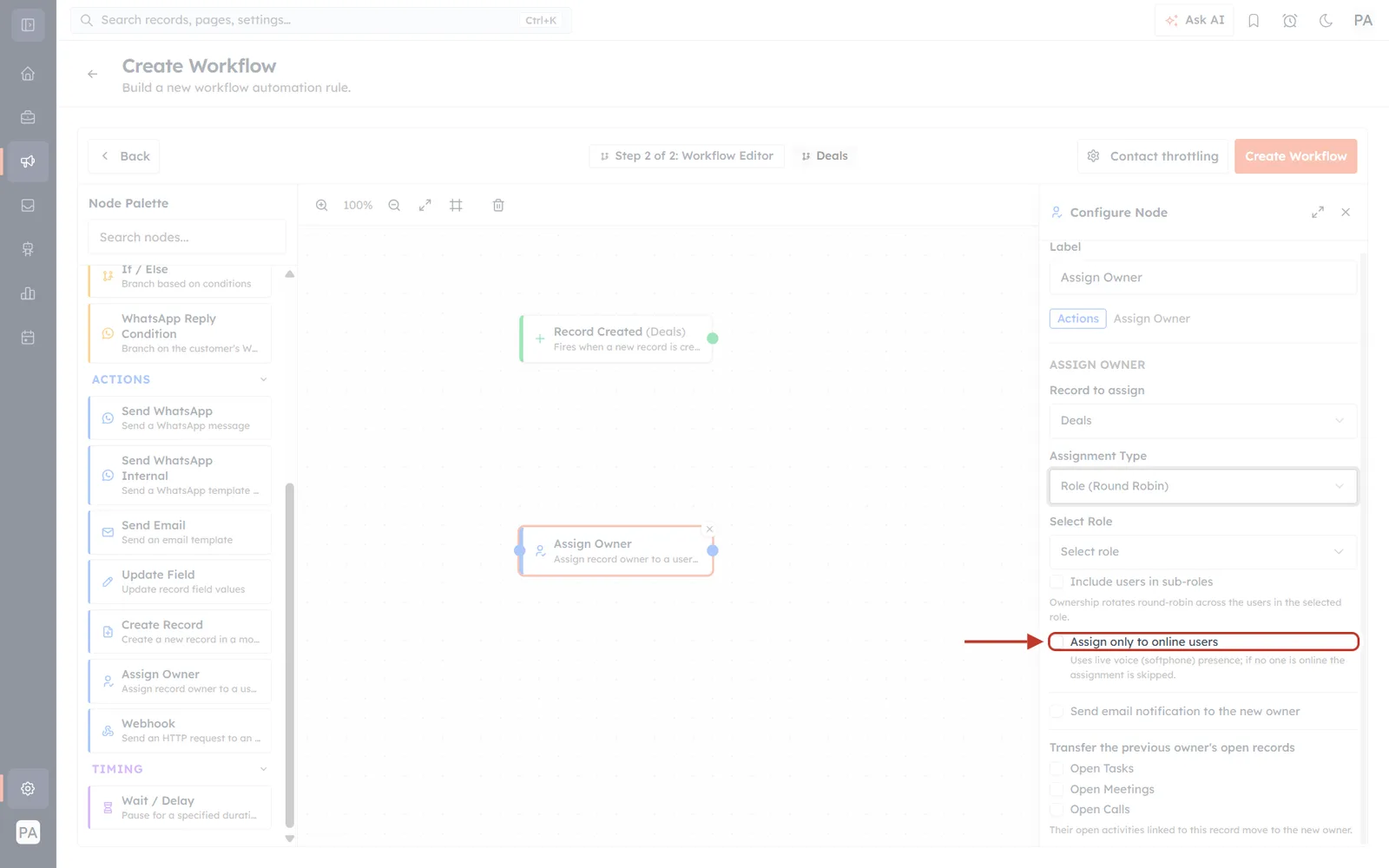Toggle the grid icon on canvas toolbar

[x=456, y=206]
